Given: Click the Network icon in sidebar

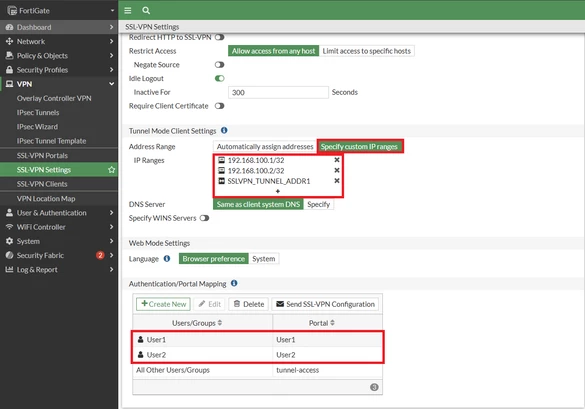Looking at the screenshot, I should (x=9, y=41).
